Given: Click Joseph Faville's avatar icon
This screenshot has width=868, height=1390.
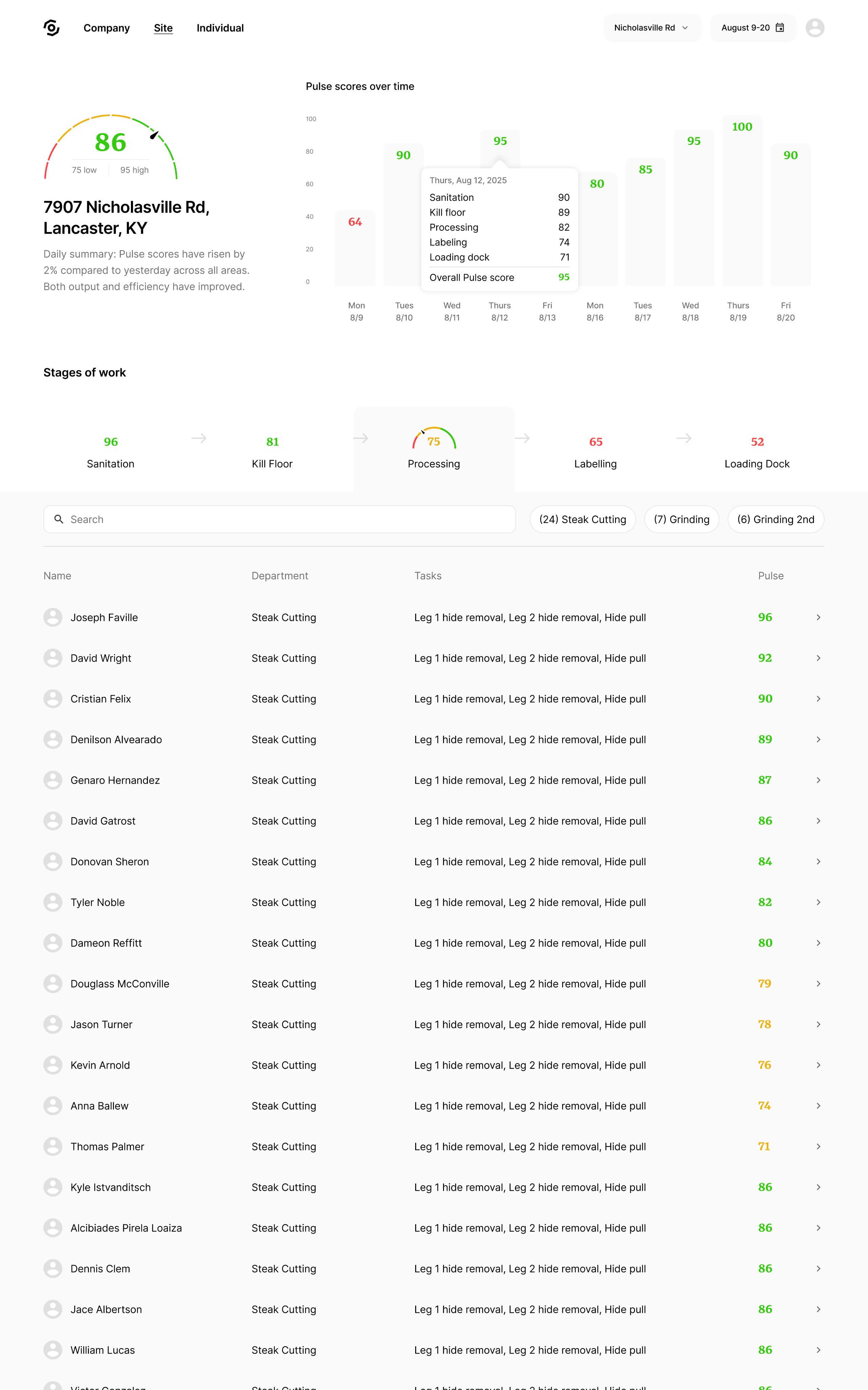Looking at the screenshot, I should point(53,618).
